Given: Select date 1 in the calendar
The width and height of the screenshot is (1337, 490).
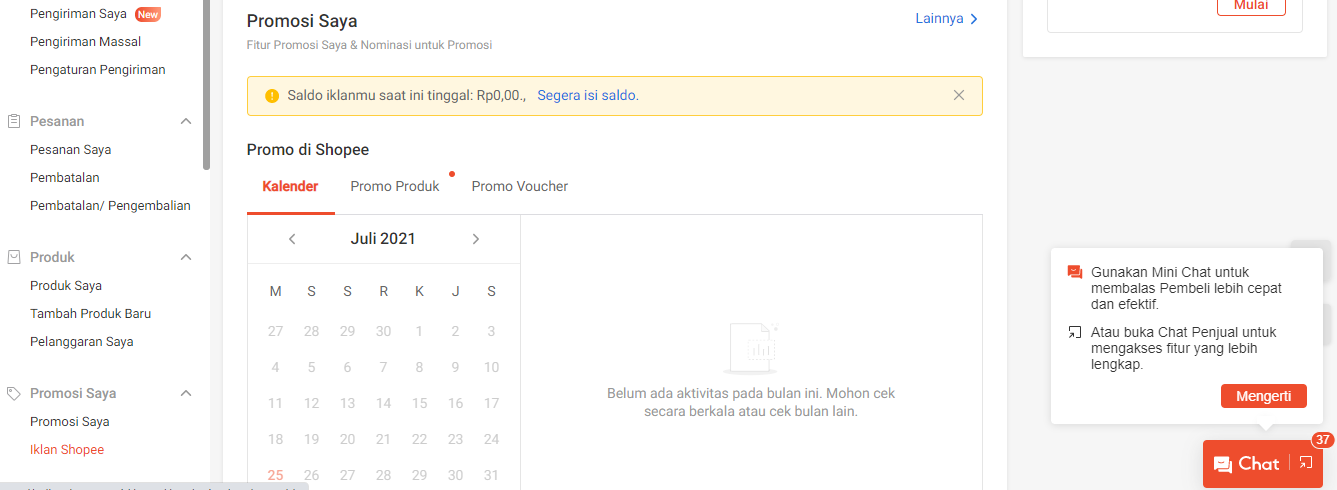Looking at the screenshot, I should pyautogui.click(x=420, y=331).
